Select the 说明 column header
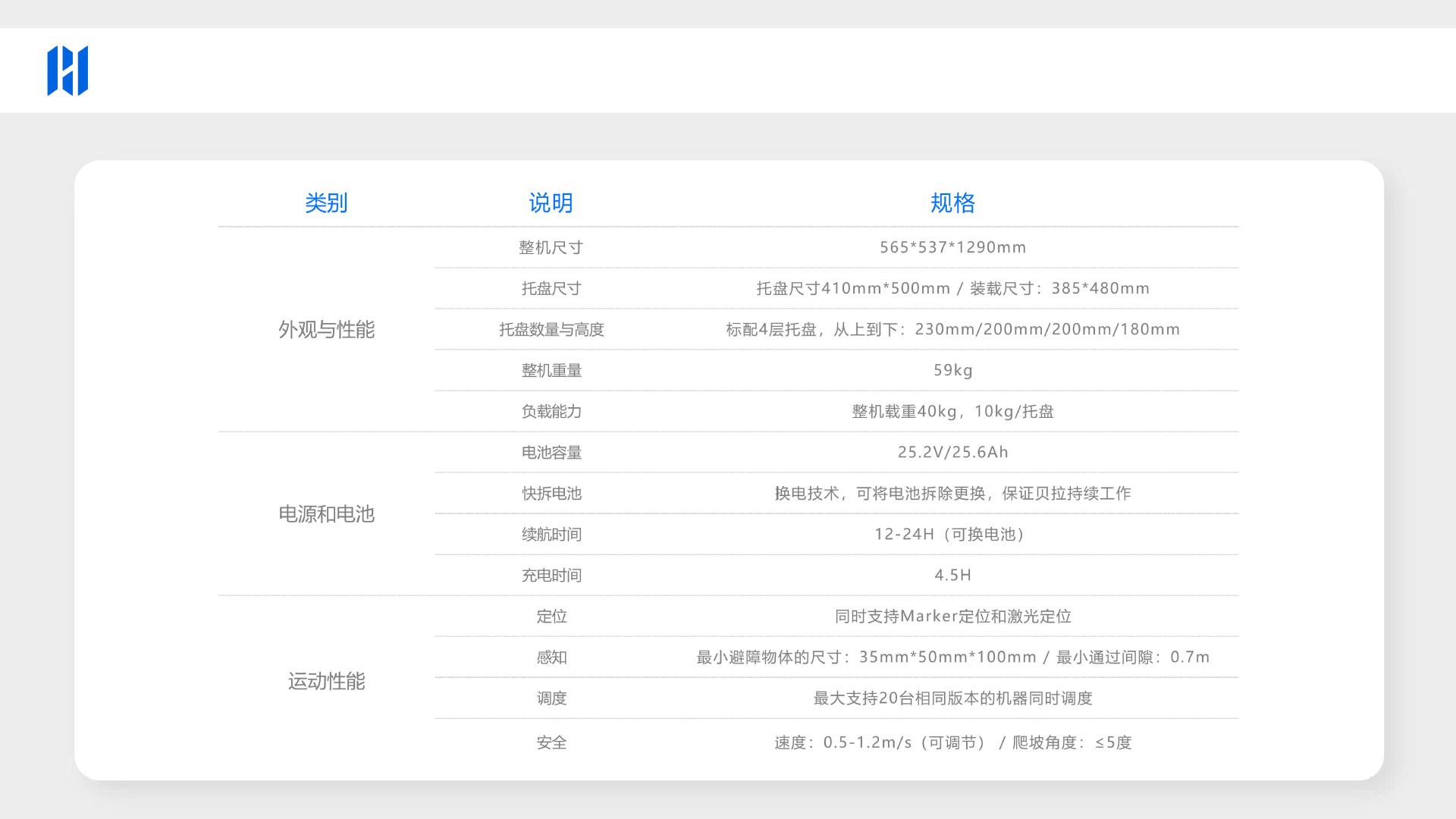Screen dimensions: 1456x819 click(551, 203)
